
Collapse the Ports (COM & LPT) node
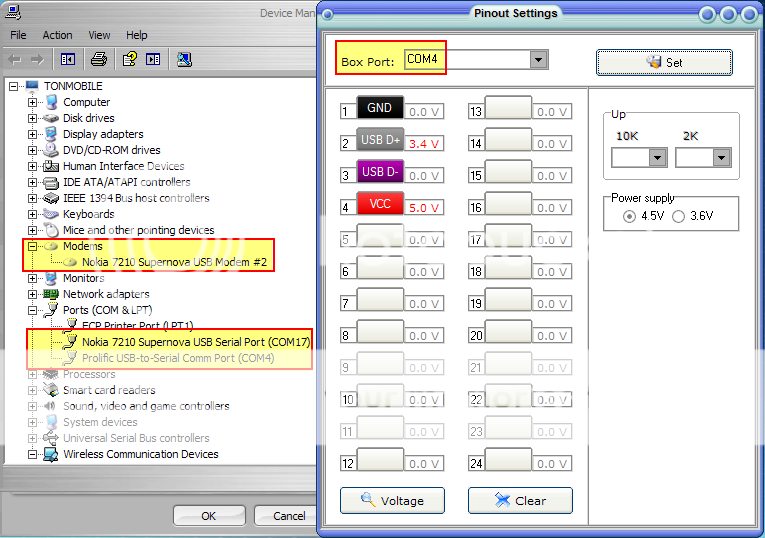pyautogui.click(x=32, y=310)
